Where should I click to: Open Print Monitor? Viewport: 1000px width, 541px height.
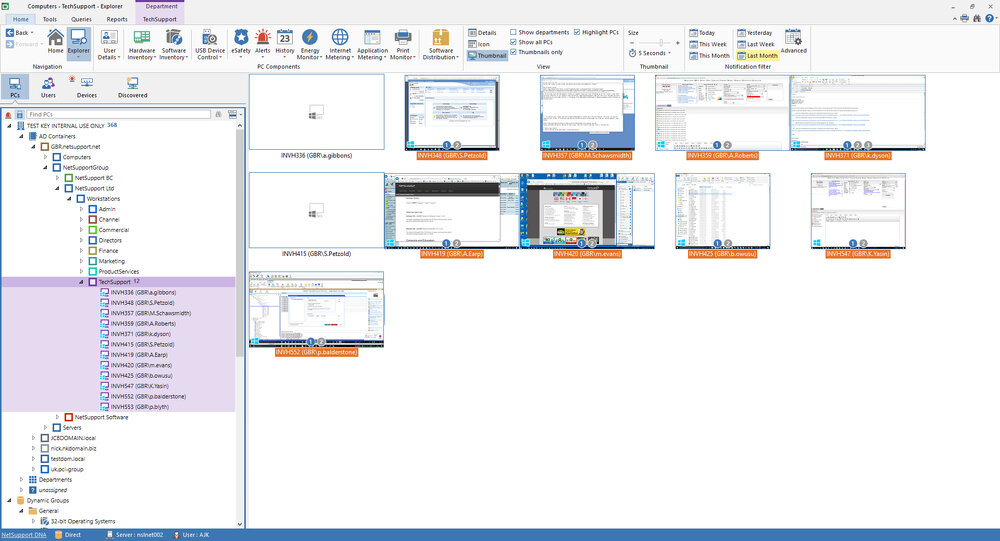[x=402, y=45]
